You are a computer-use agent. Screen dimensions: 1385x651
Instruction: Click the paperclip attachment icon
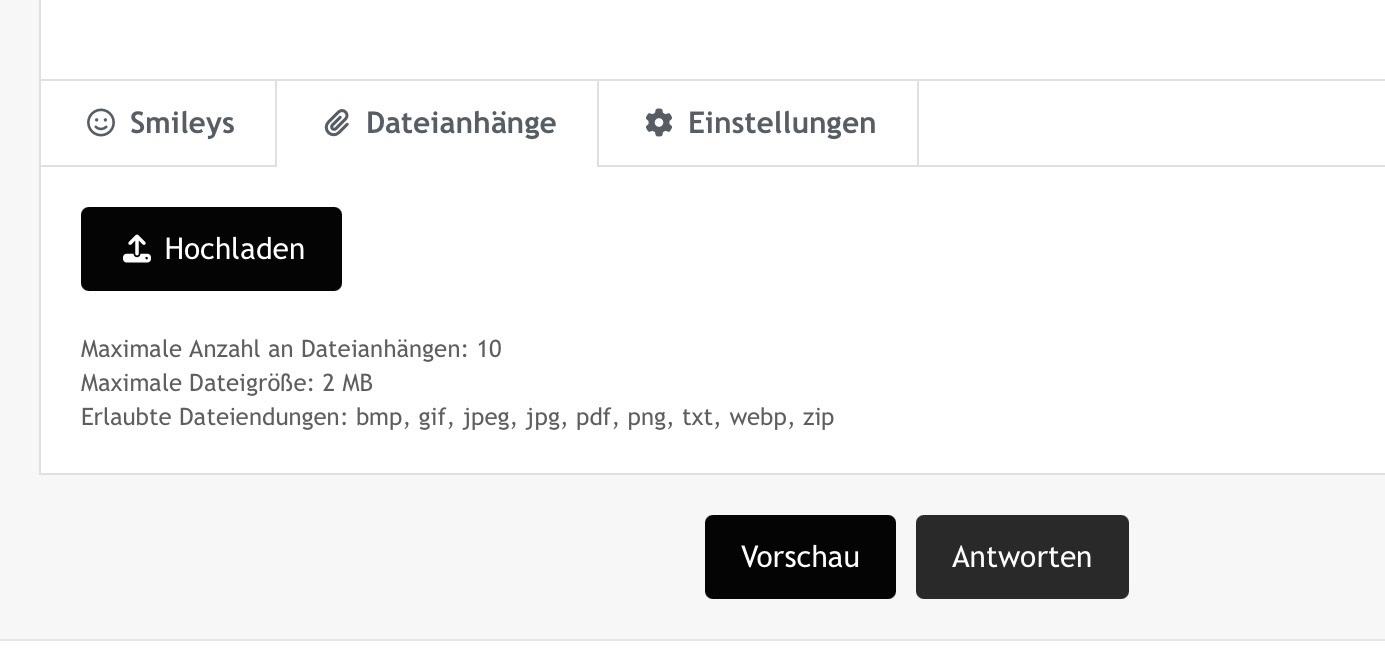point(337,123)
